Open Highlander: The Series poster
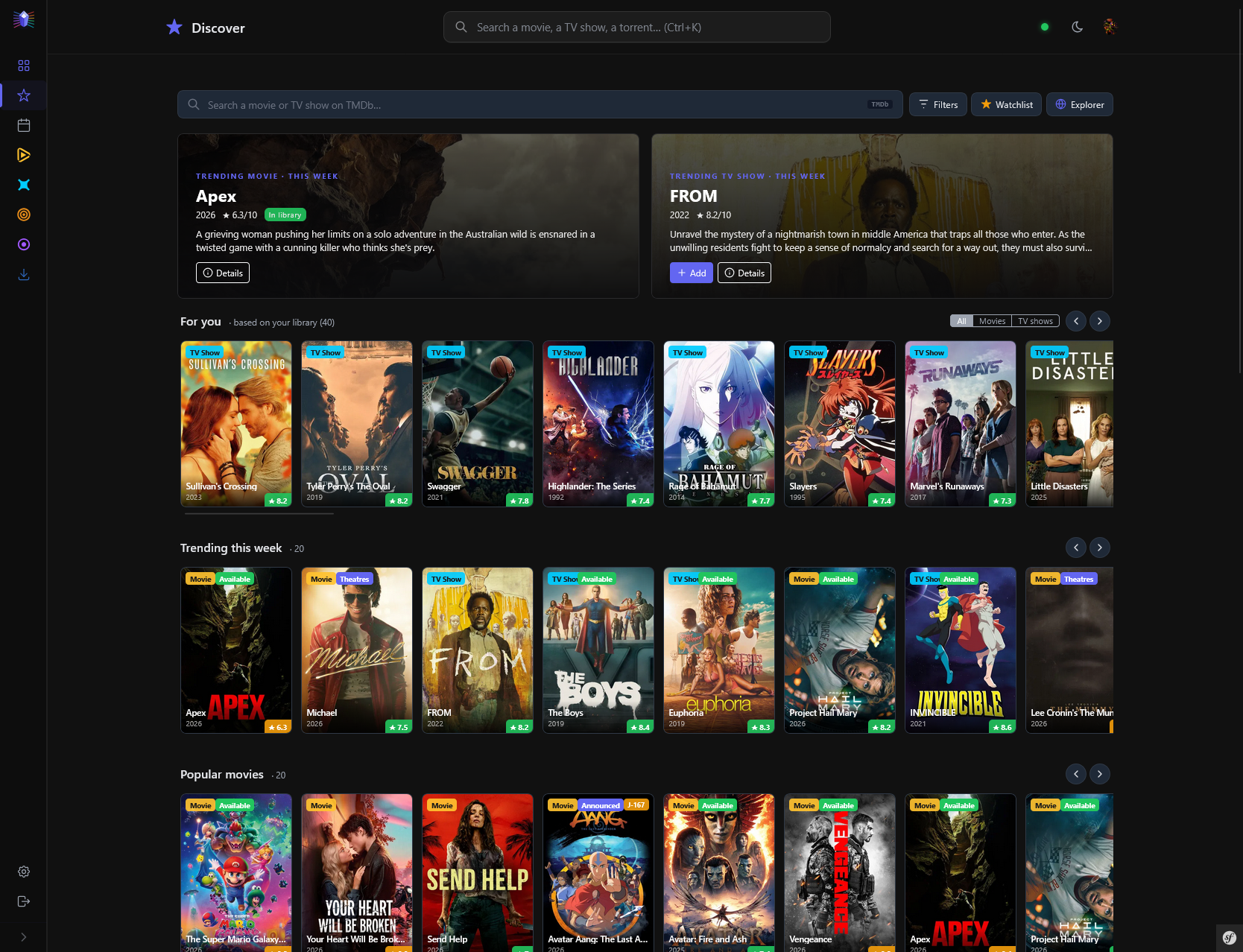Screen dimensions: 1243x952 coord(598,424)
